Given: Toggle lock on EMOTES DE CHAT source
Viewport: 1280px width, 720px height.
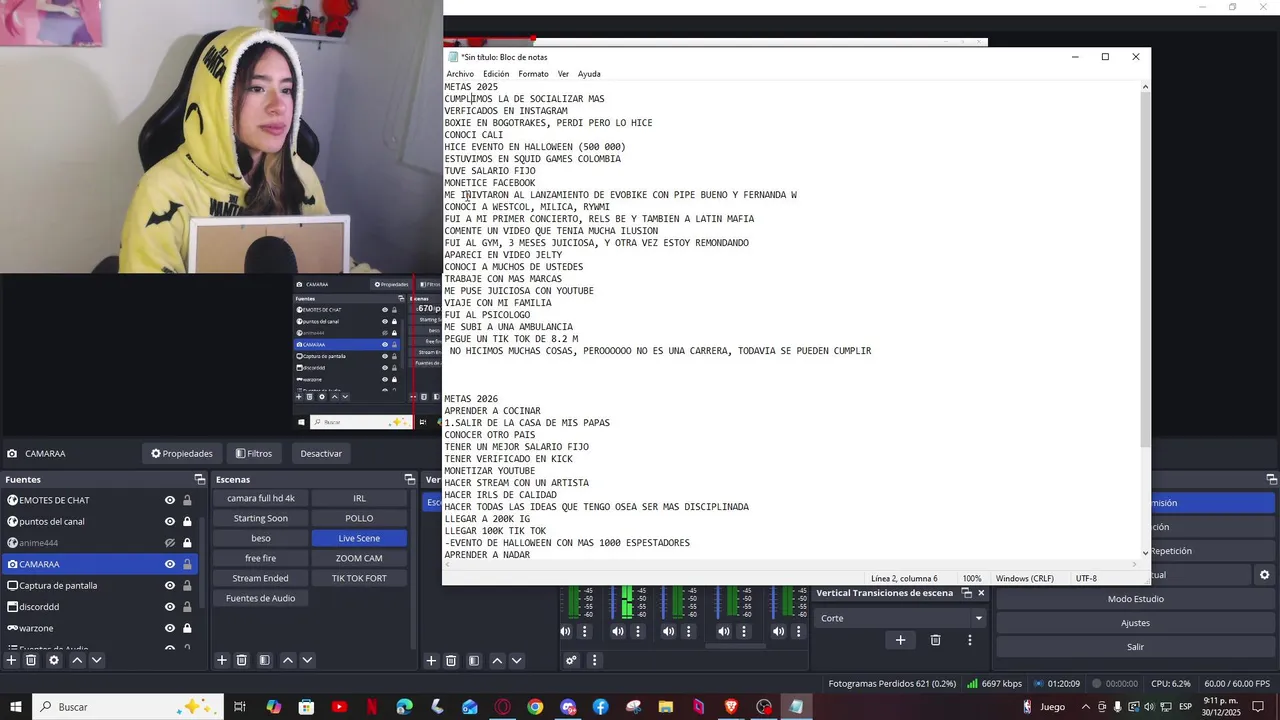Looking at the screenshot, I should tap(187, 500).
